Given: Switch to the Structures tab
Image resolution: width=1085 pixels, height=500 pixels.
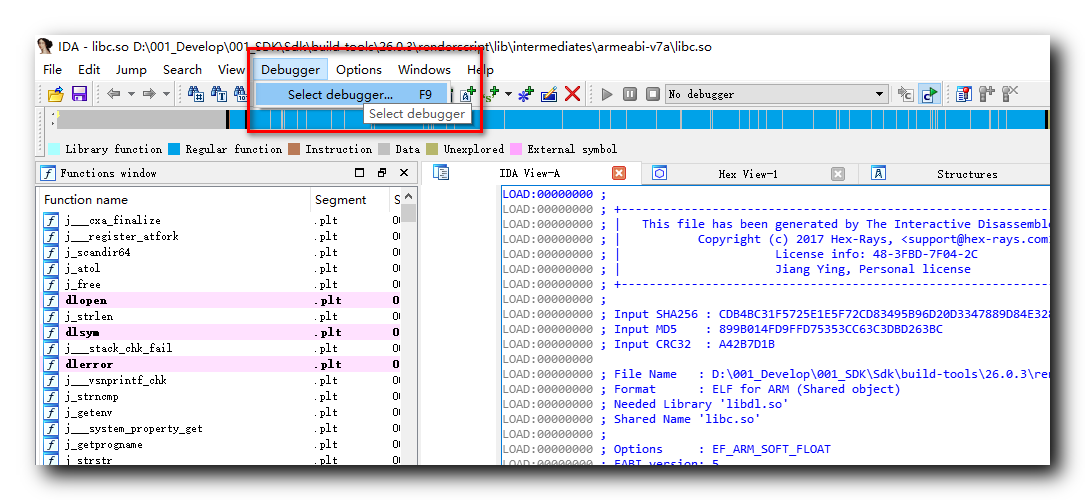Looking at the screenshot, I should pyautogui.click(x=967, y=174).
